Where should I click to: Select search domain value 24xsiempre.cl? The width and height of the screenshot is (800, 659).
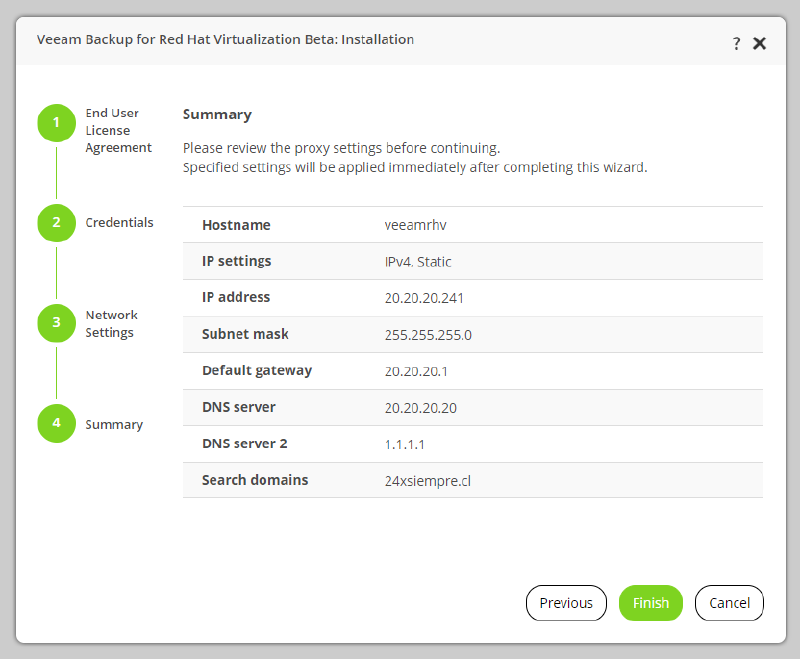428,481
